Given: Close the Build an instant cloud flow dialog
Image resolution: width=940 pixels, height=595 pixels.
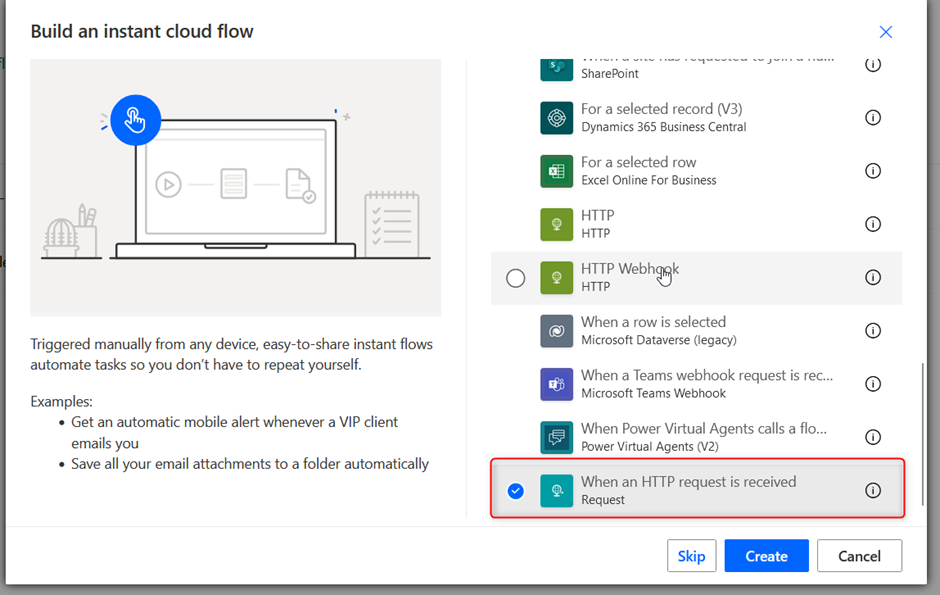Looking at the screenshot, I should pos(885,32).
